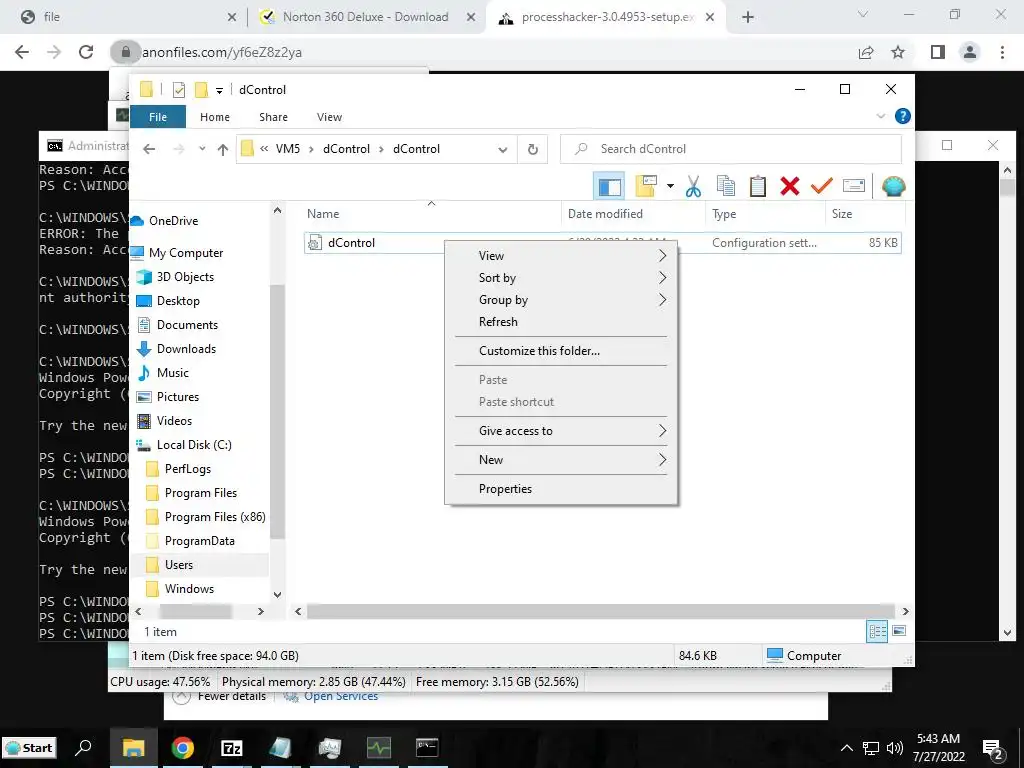Select My Computer in navigation pane

point(185,253)
